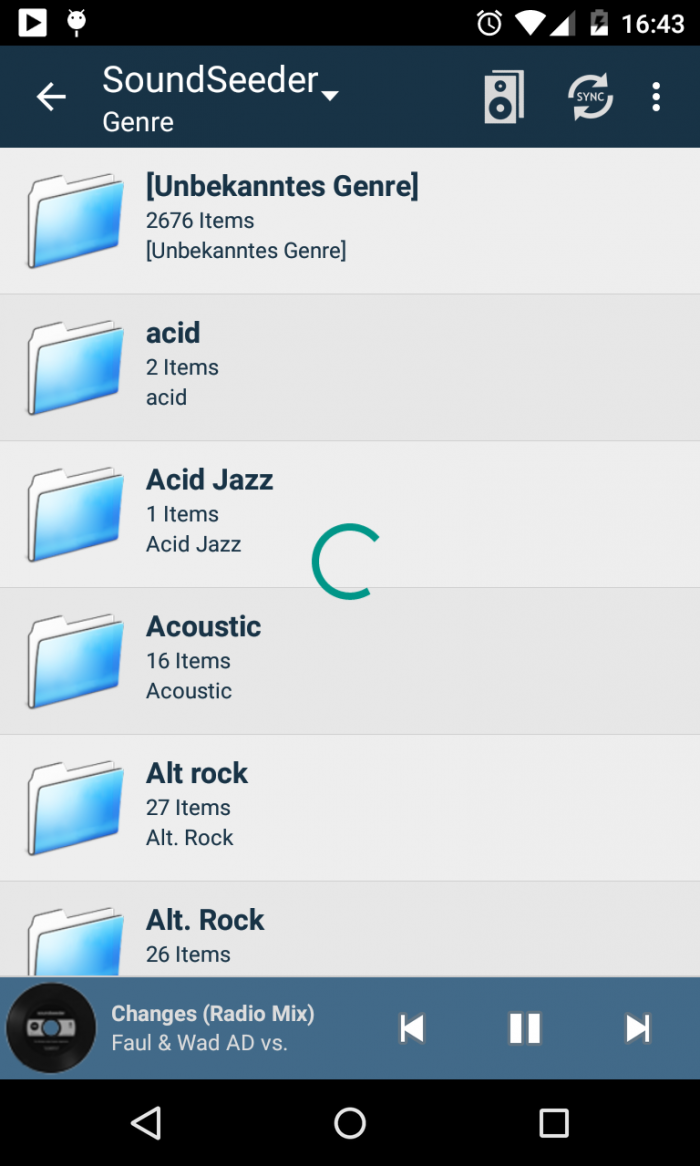
Task: Tap the back arrow in the app bar
Action: [x=51, y=96]
